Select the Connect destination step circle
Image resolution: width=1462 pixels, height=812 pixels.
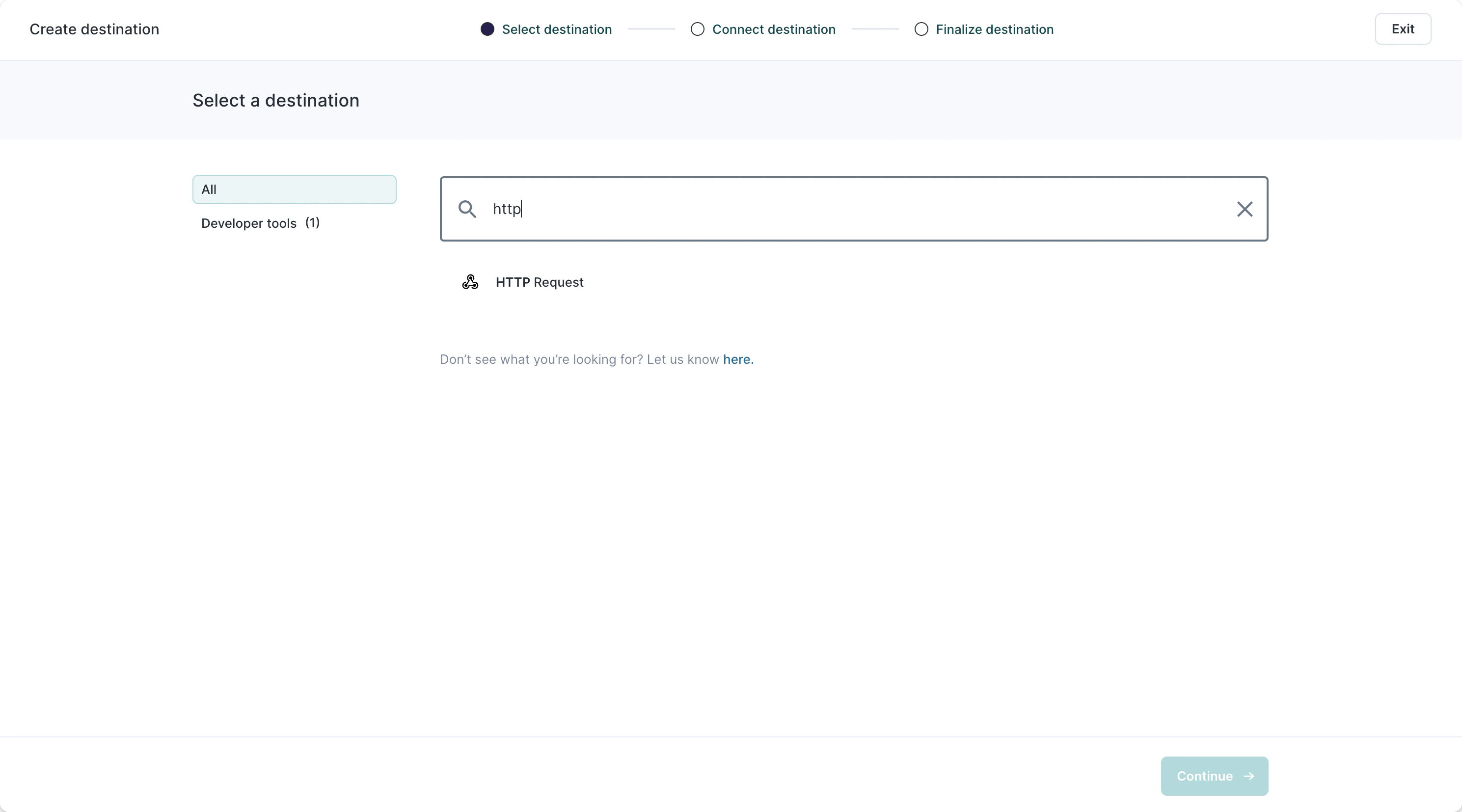pyautogui.click(x=698, y=29)
